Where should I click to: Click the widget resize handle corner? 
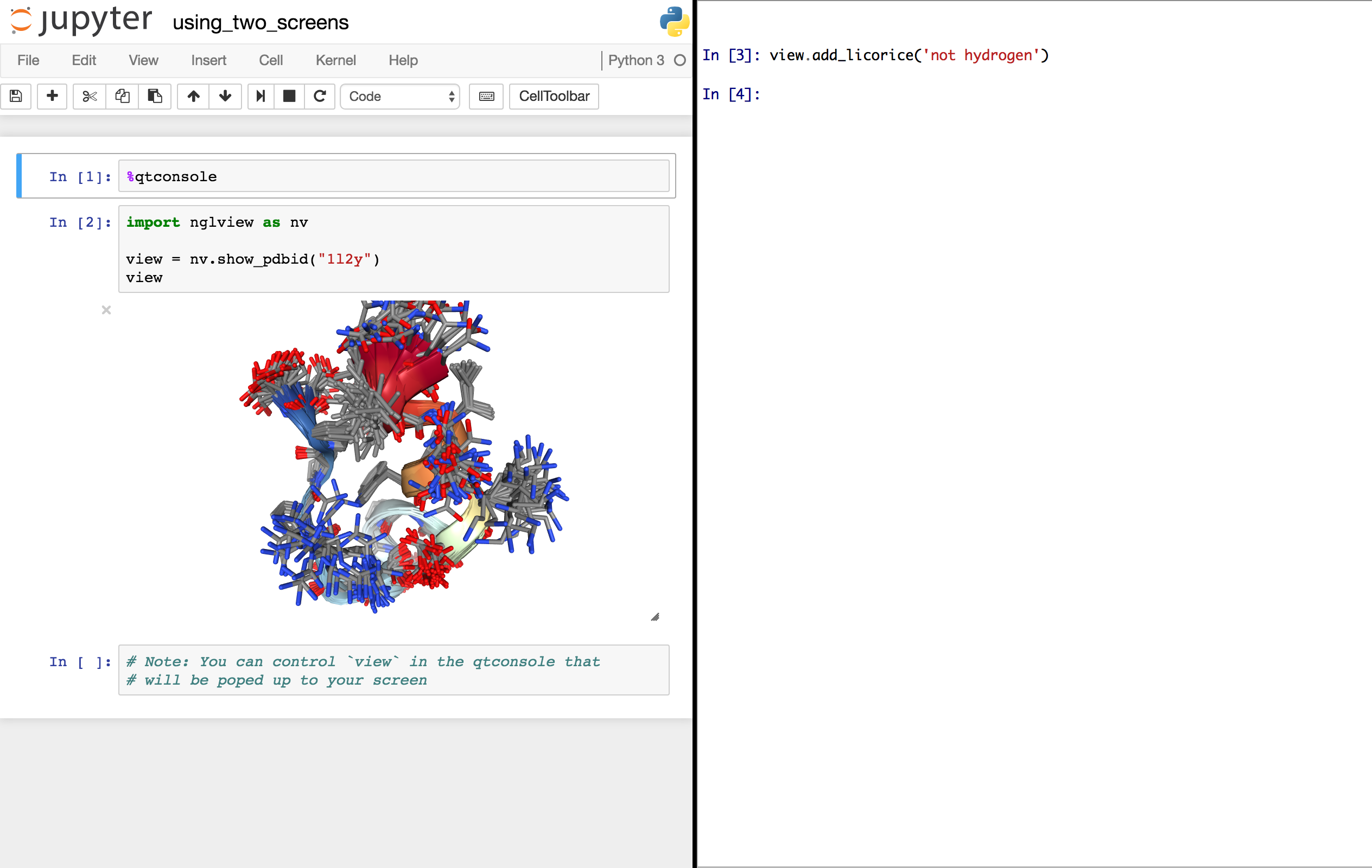[655, 617]
